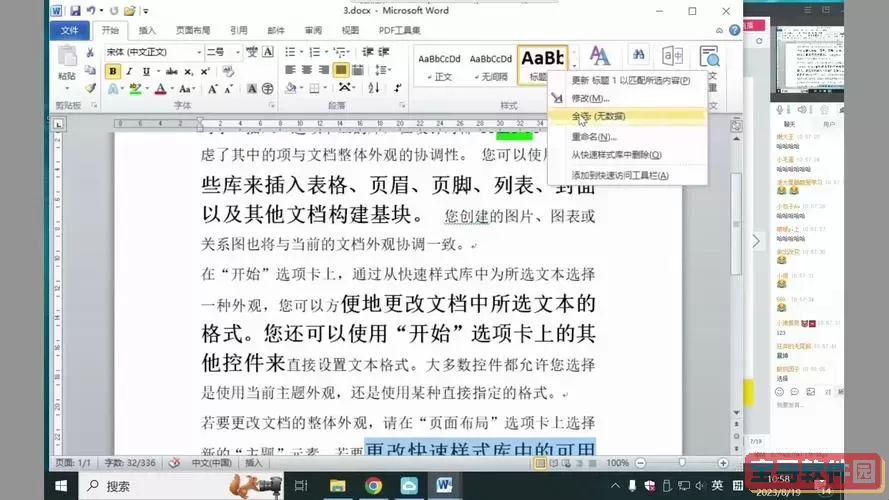Click the Distributed alignment icon

[358, 70]
